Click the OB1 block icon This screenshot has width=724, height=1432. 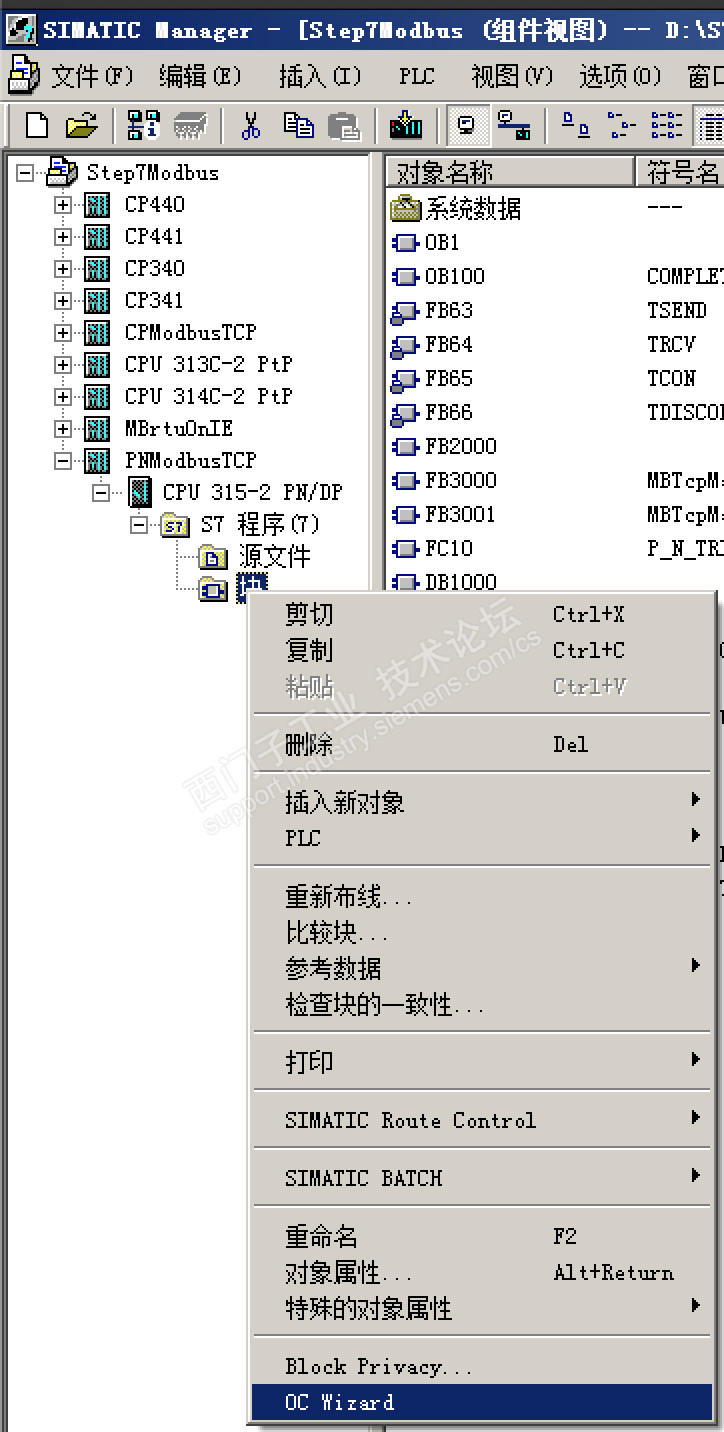(x=406, y=243)
